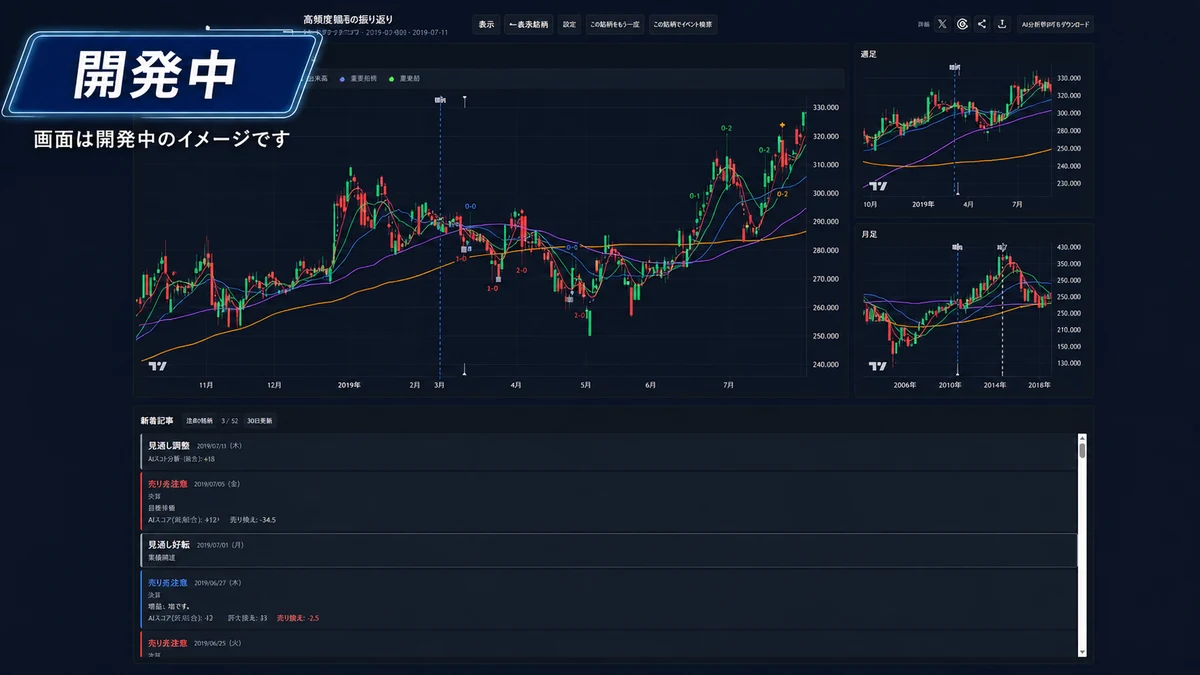The width and height of the screenshot is (1200, 675).
Task: Share the chart on X
Action: (942, 24)
